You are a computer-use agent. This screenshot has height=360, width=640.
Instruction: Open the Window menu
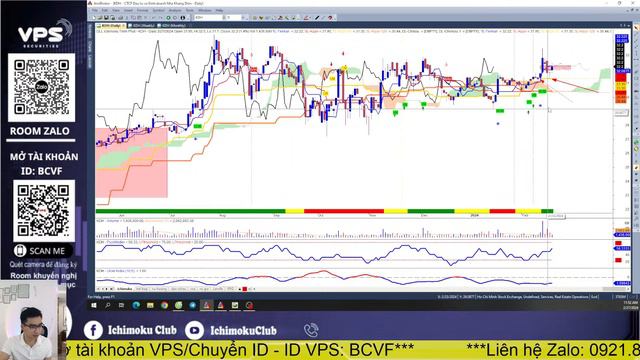(205, 10)
